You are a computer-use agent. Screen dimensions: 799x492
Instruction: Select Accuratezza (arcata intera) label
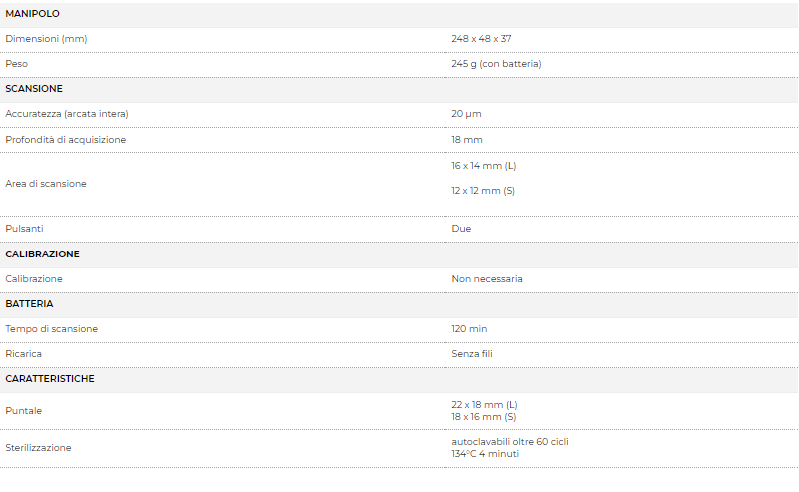[67, 114]
